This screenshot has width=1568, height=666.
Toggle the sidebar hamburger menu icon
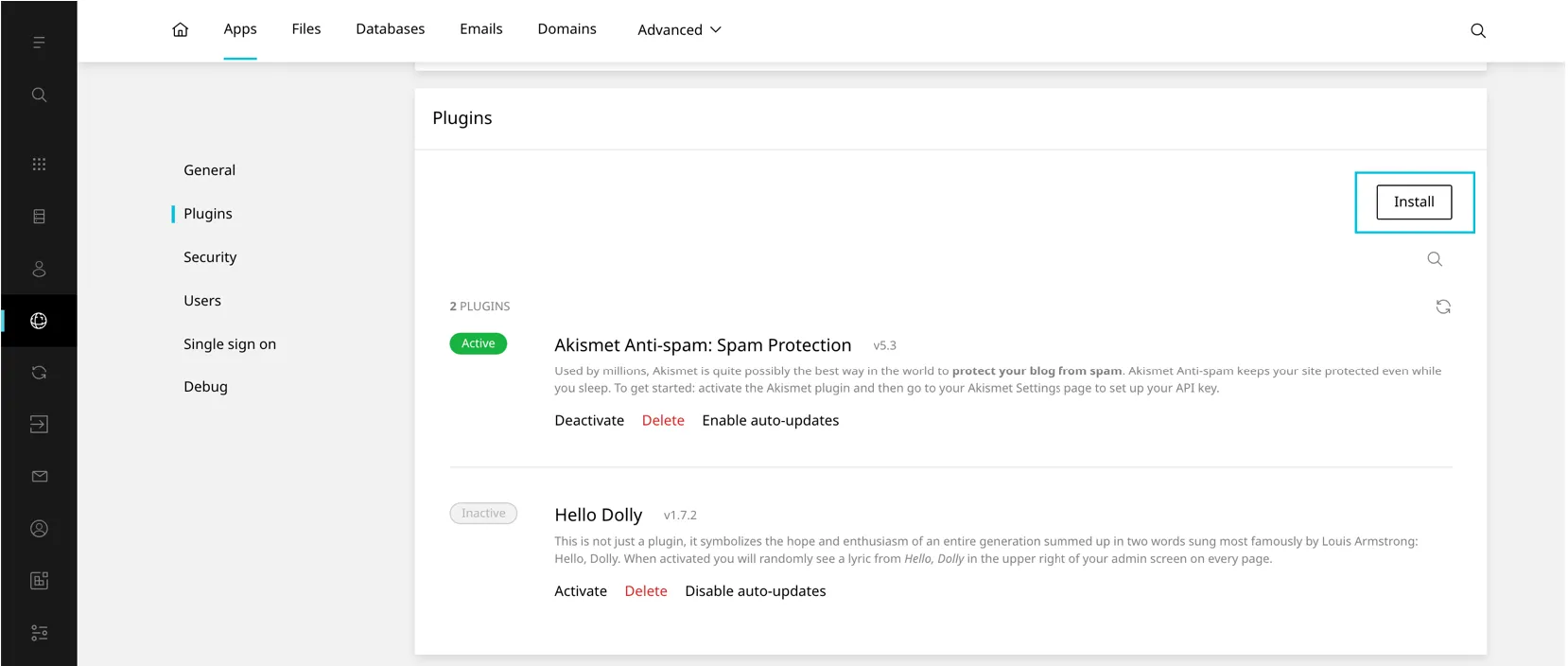pos(39,43)
